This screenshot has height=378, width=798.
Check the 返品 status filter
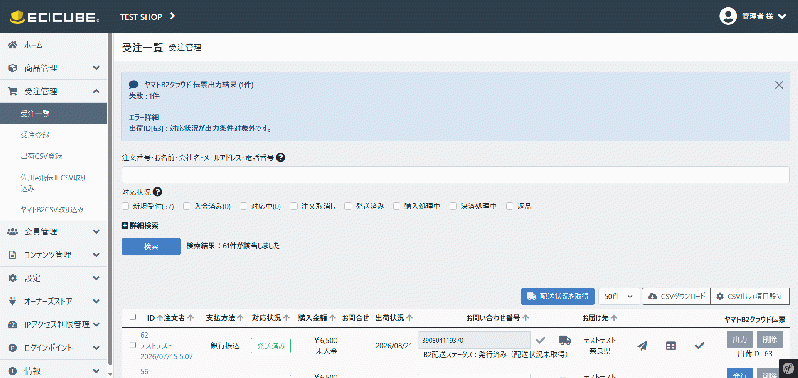coord(509,206)
